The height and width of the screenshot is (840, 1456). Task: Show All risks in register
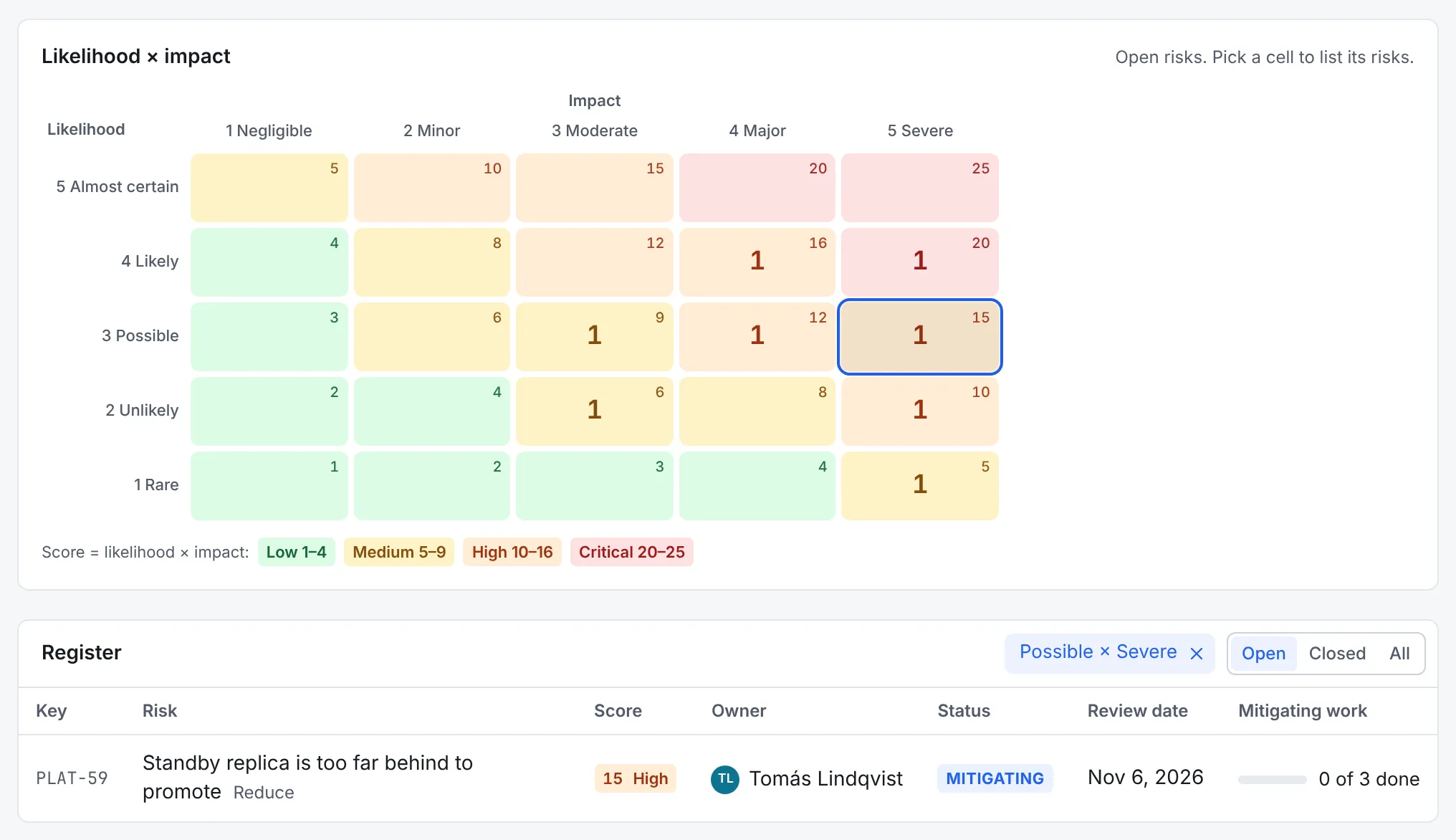tap(1399, 654)
